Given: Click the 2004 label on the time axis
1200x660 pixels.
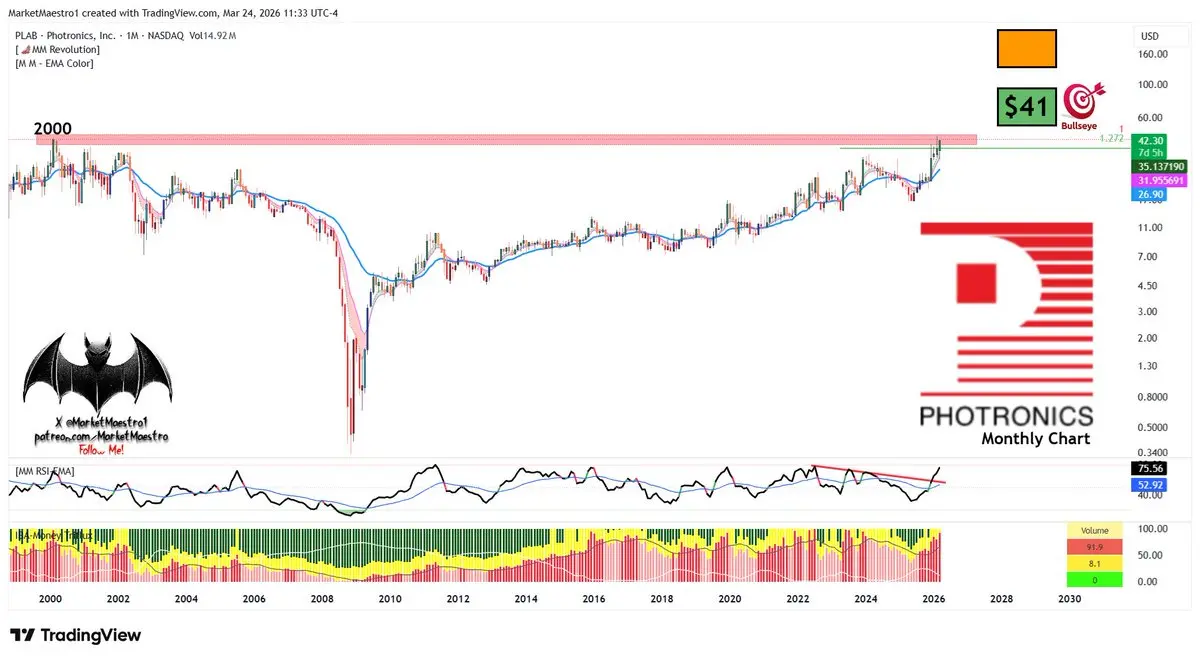Looking at the screenshot, I should tap(186, 599).
